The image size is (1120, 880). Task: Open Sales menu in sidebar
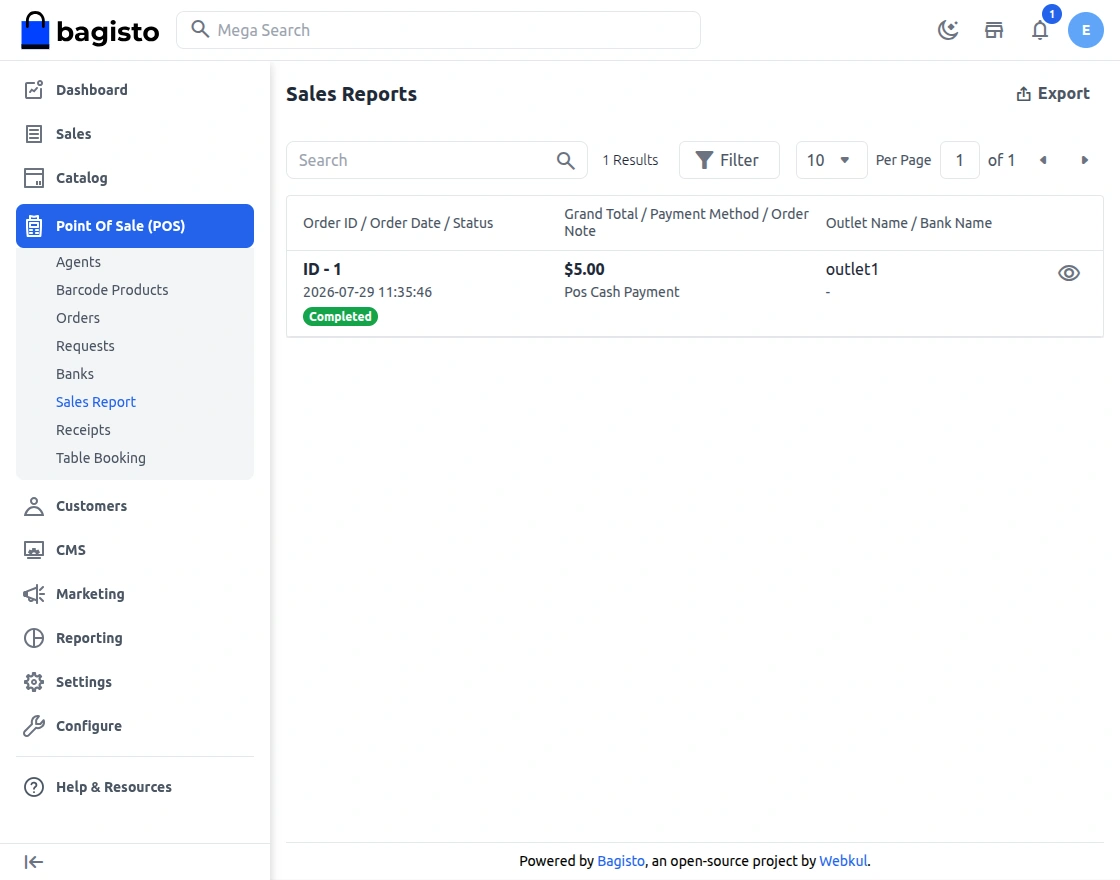click(x=135, y=134)
